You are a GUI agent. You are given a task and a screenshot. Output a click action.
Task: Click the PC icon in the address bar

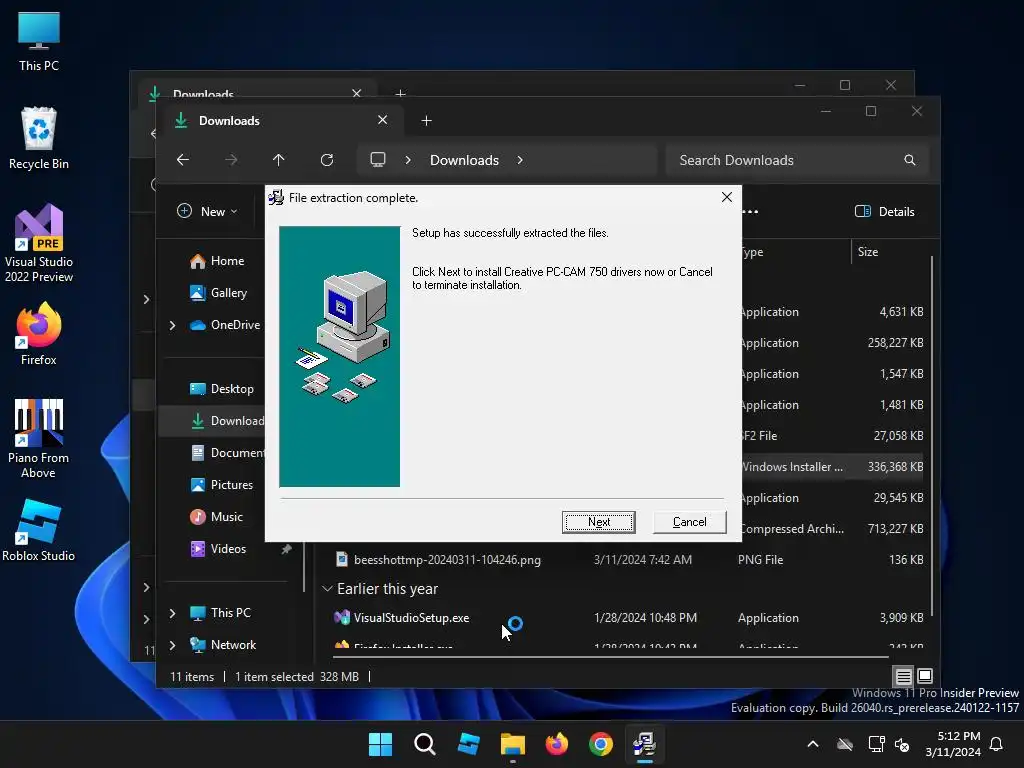[x=378, y=160]
